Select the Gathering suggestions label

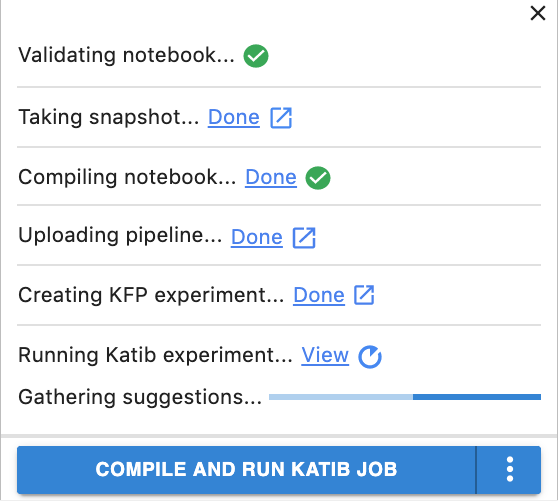pyautogui.click(x=140, y=397)
